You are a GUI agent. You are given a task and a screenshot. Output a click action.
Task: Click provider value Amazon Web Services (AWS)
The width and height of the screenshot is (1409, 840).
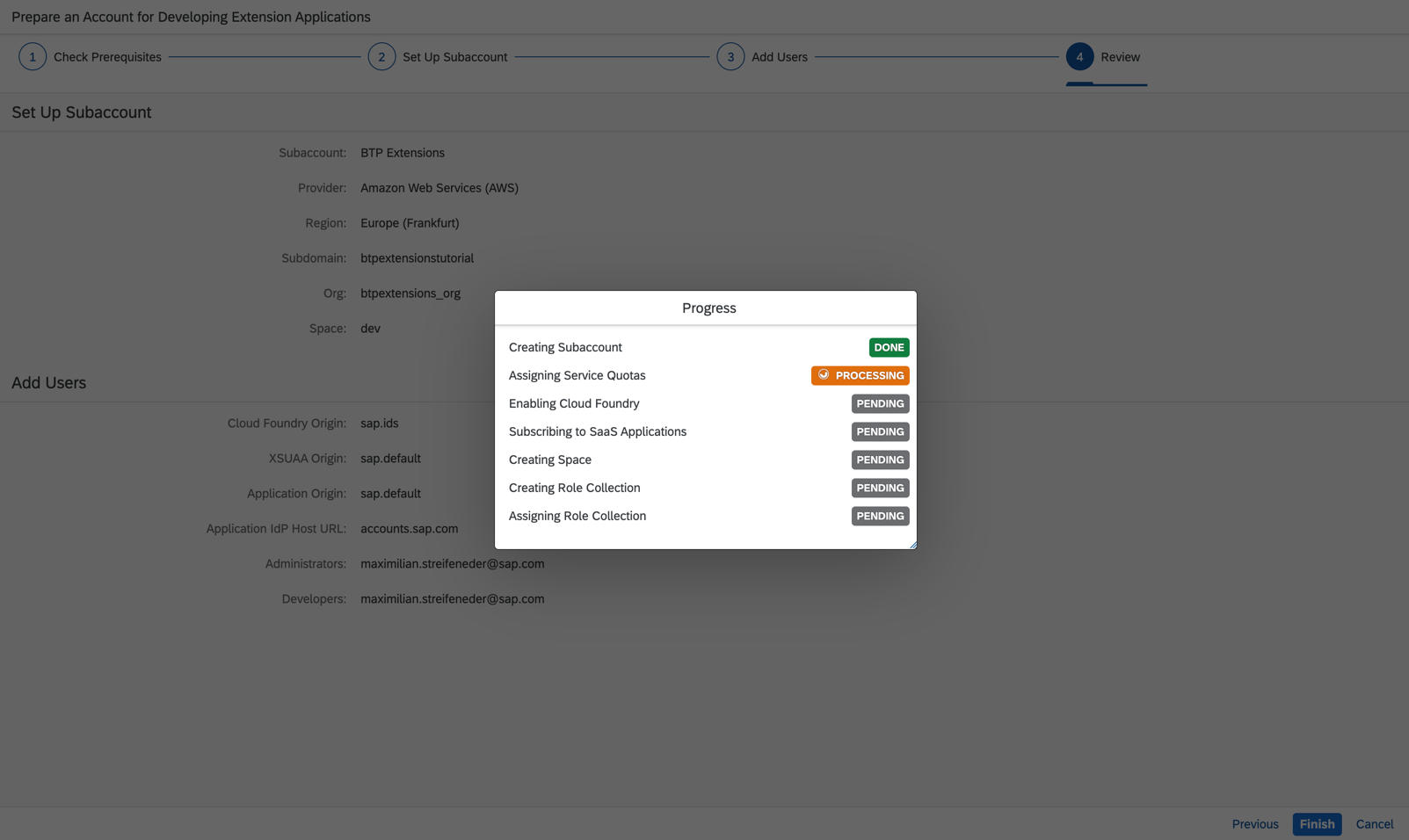tap(439, 188)
